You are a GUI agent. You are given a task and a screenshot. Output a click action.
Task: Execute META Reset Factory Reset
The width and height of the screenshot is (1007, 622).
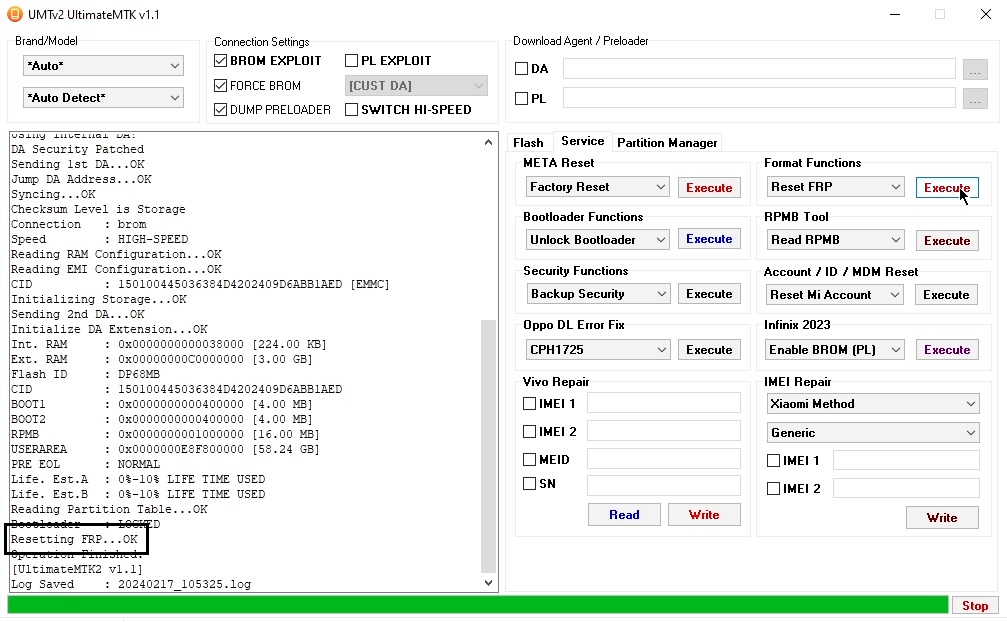click(709, 187)
